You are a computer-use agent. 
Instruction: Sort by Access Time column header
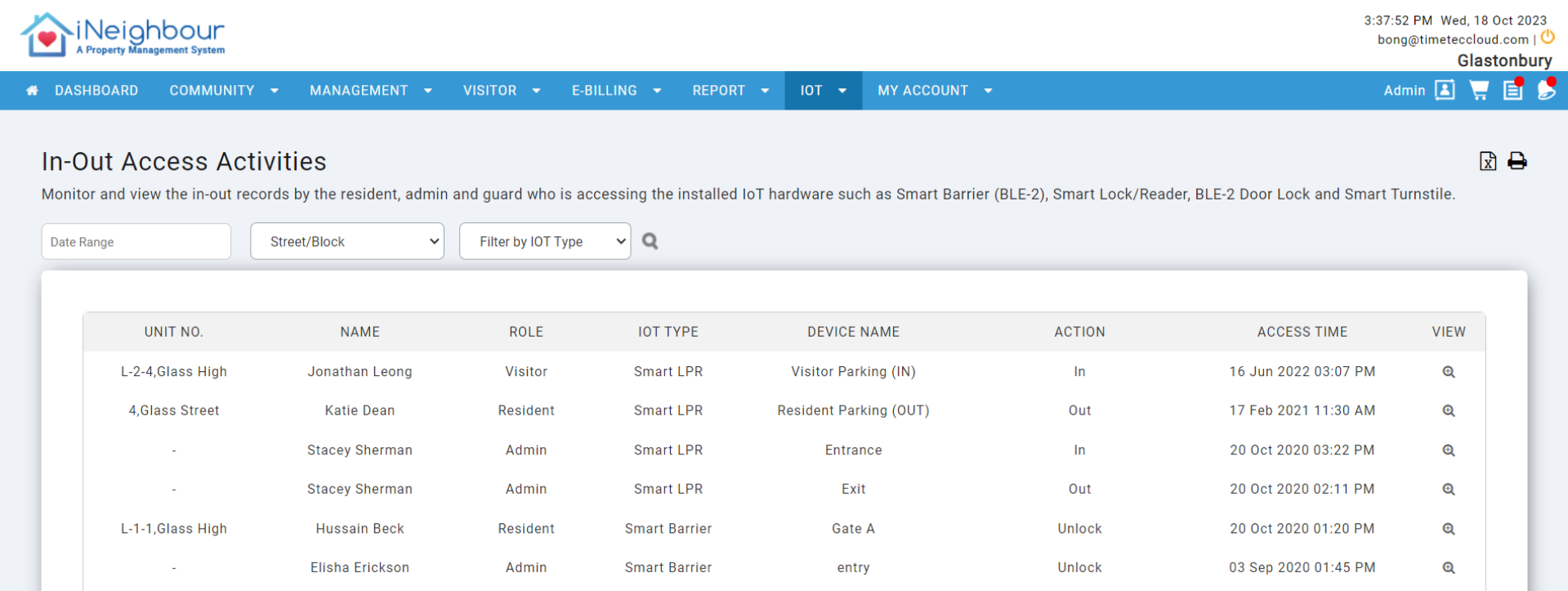click(1302, 332)
